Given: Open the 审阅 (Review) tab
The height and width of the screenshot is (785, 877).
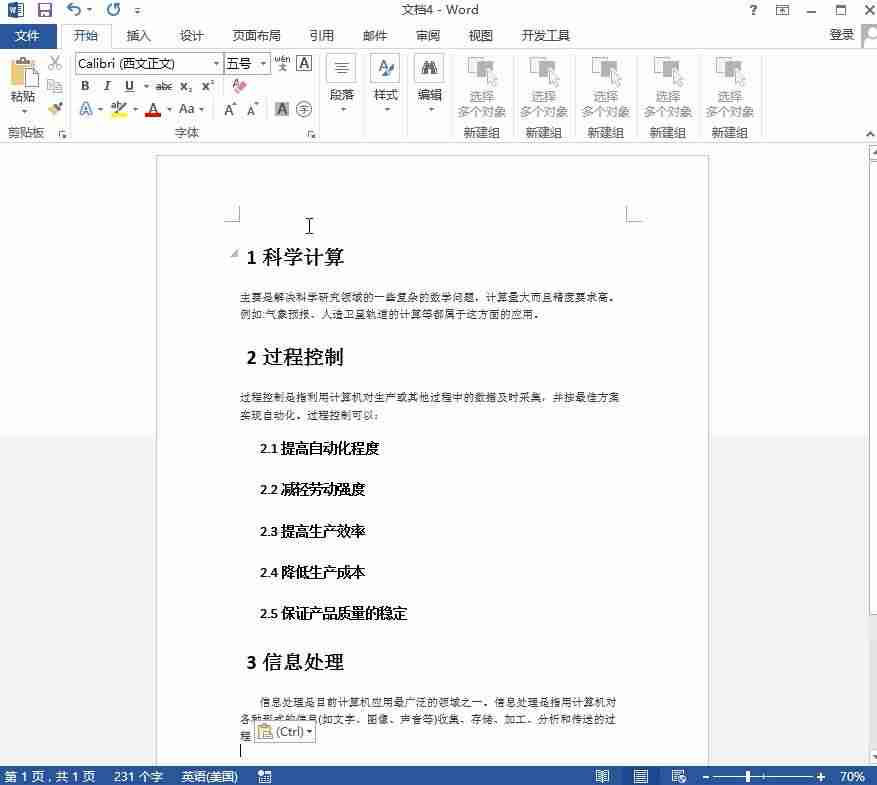Looking at the screenshot, I should pos(428,36).
